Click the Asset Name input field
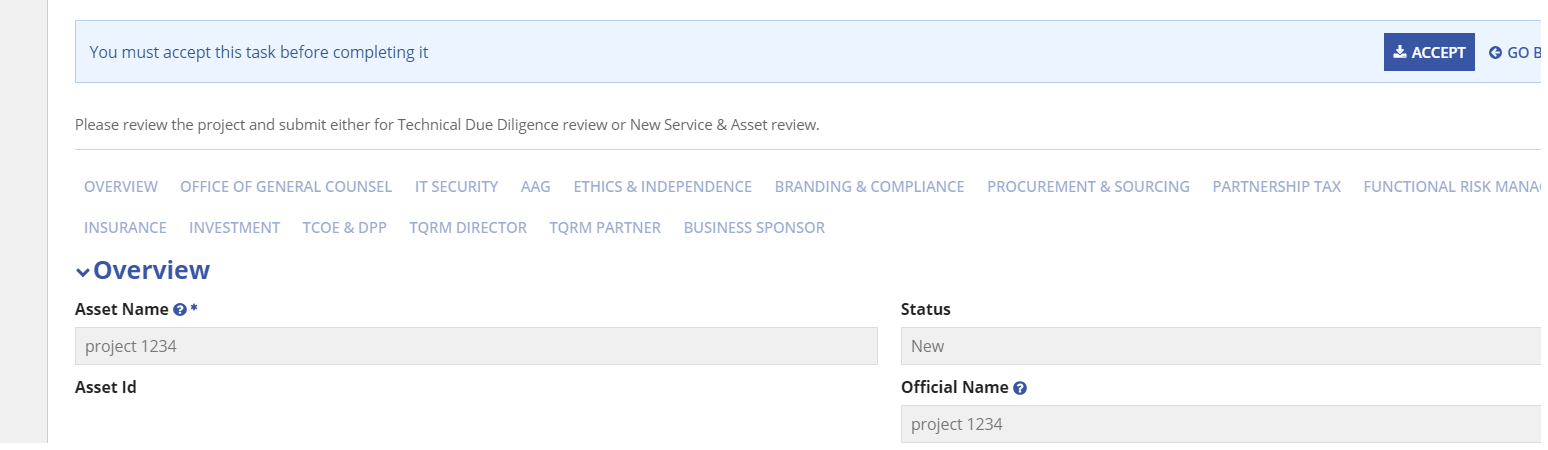 tap(476, 346)
